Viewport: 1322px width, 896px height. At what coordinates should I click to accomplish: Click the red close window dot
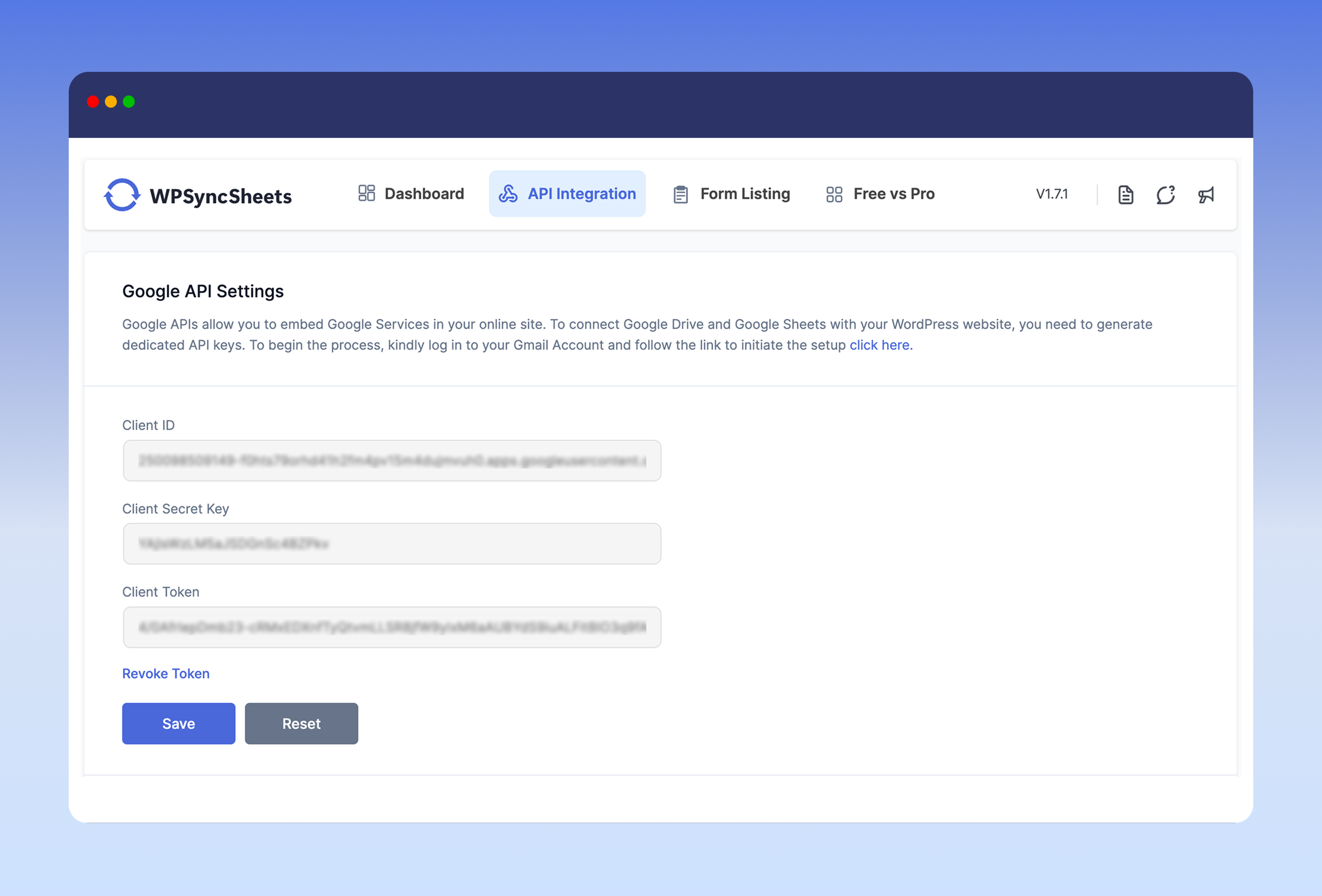tap(94, 102)
